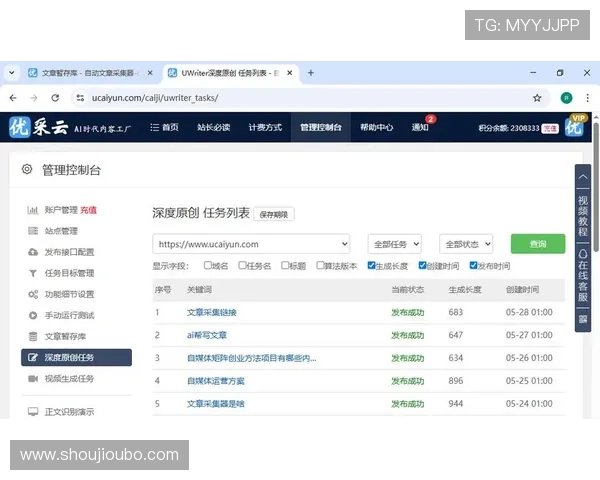Screen dimensions: 600x480
Task: Enable the 域名 field checkbox
Action: 208,265
